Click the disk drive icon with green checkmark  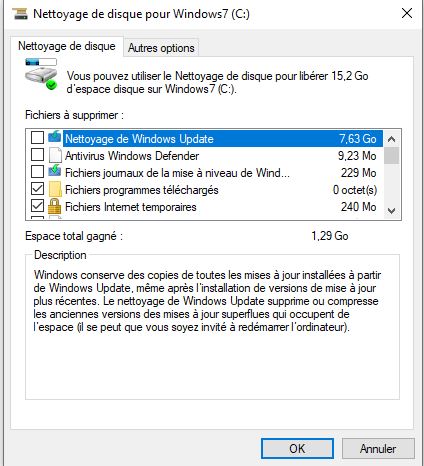(x=41, y=75)
